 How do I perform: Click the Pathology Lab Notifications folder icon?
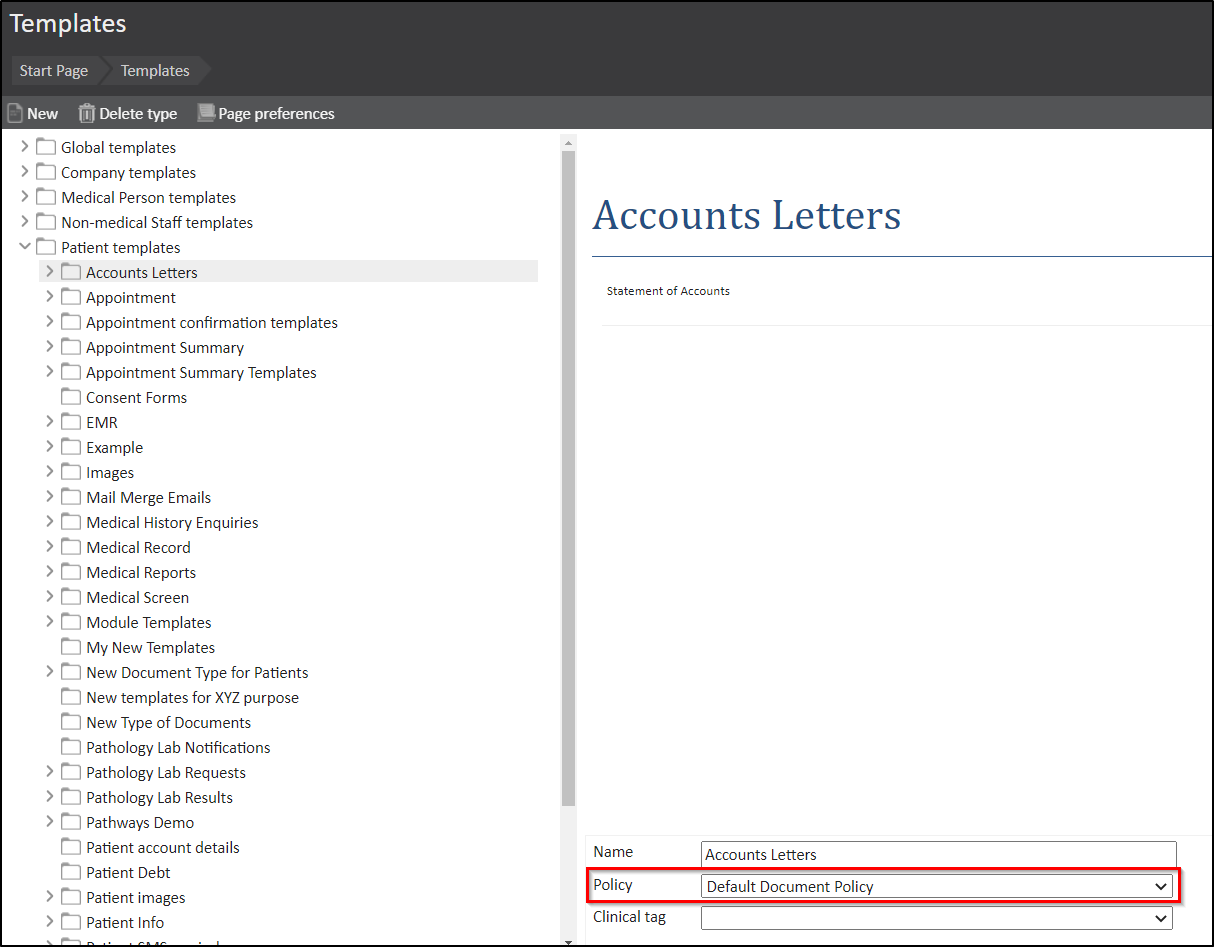pyautogui.click(x=71, y=747)
